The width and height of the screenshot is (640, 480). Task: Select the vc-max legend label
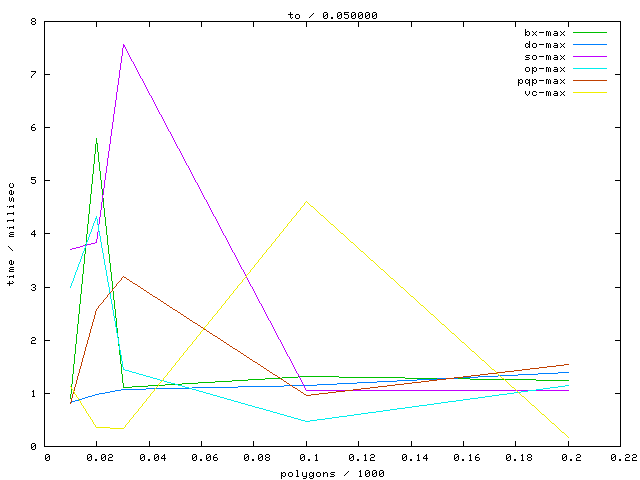pyautogui.click(x=545, y=93)
